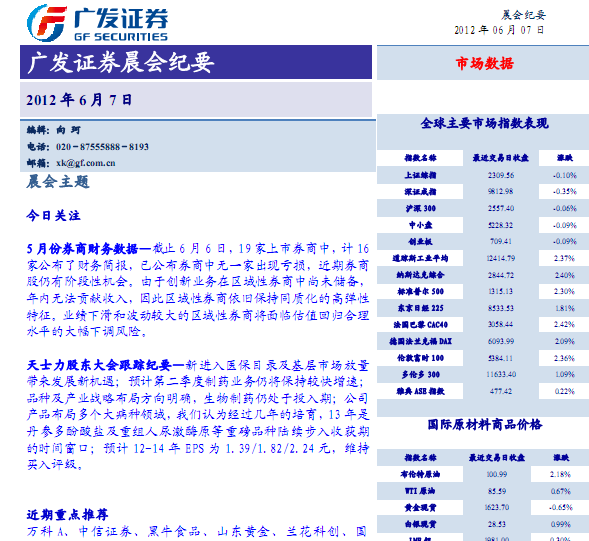The height and width of the screenshot is (541, 589).
Task: Click 最近交易日收盘 header in the index table
Action: coord(501,158)
